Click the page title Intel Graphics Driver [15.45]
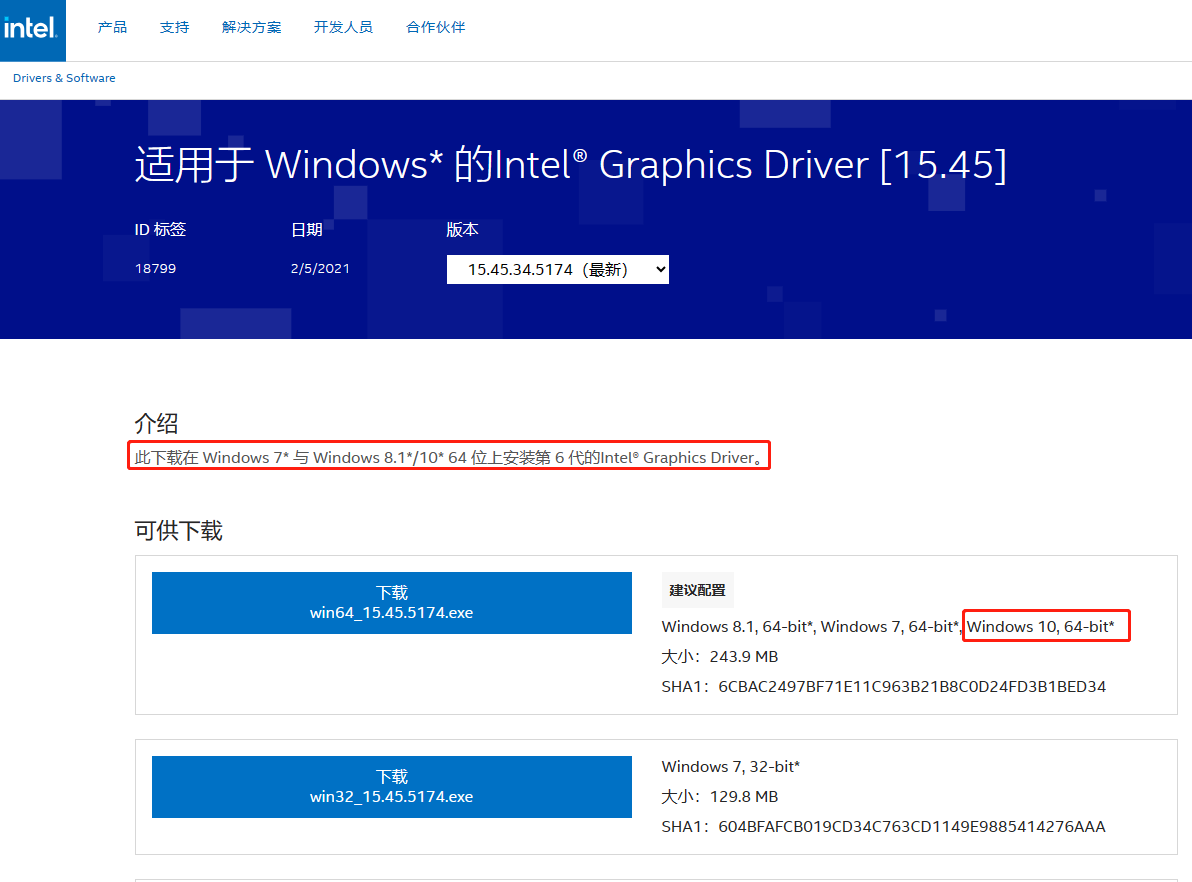This screenshot has height=882, width=1192. (x=570, y=164)
